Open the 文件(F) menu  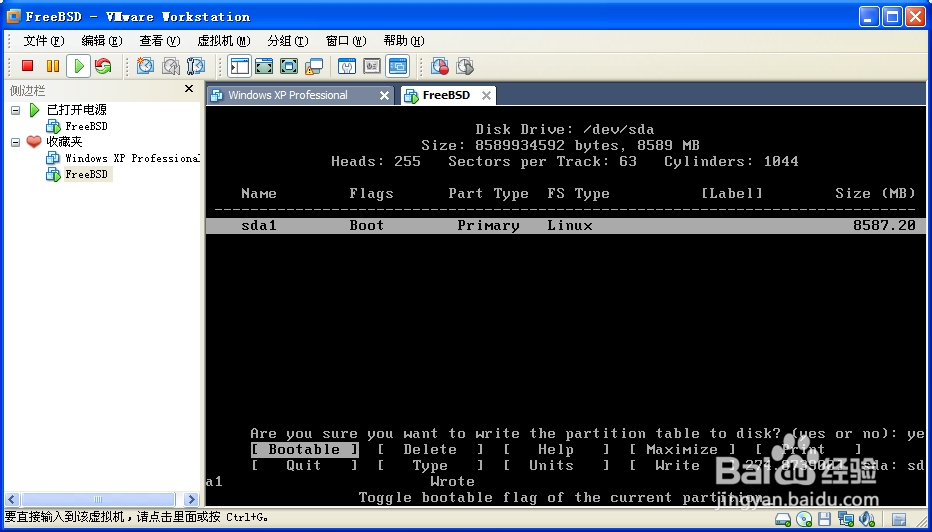pyautogui.click(x=44, y=40)
